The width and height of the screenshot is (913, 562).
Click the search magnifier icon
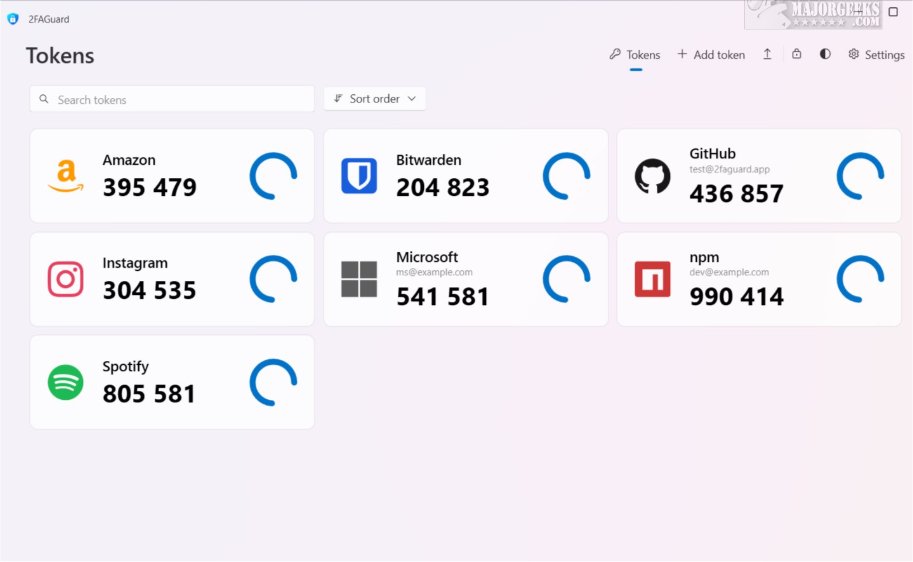coord(44,99)
